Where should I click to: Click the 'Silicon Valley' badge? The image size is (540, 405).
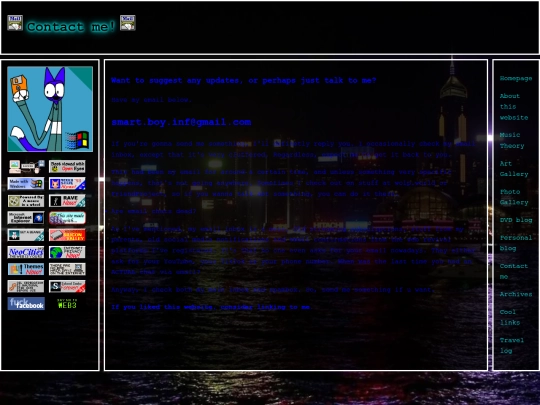tap(67, 235)
